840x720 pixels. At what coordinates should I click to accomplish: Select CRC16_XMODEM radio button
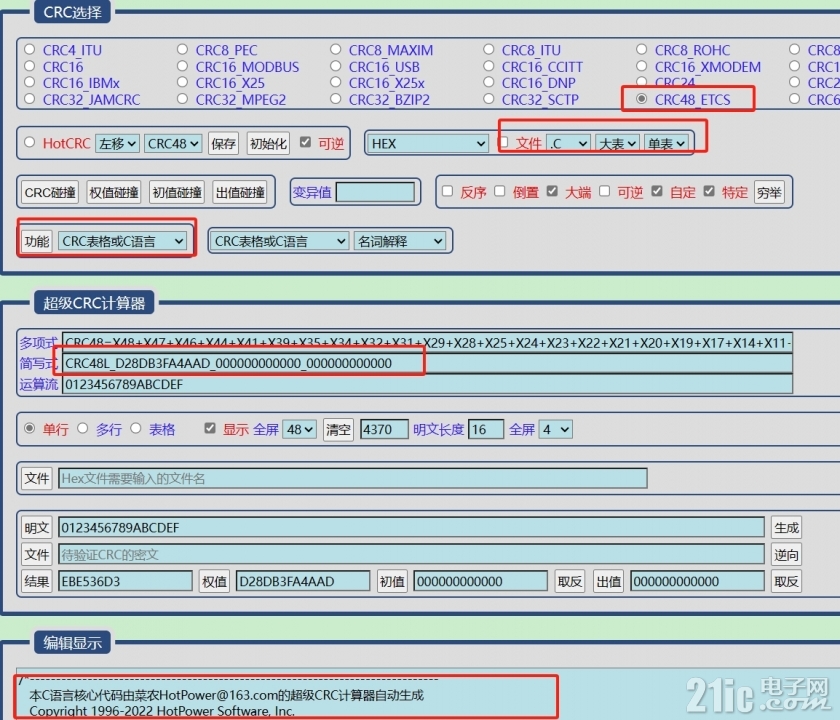tap(641, 66)
